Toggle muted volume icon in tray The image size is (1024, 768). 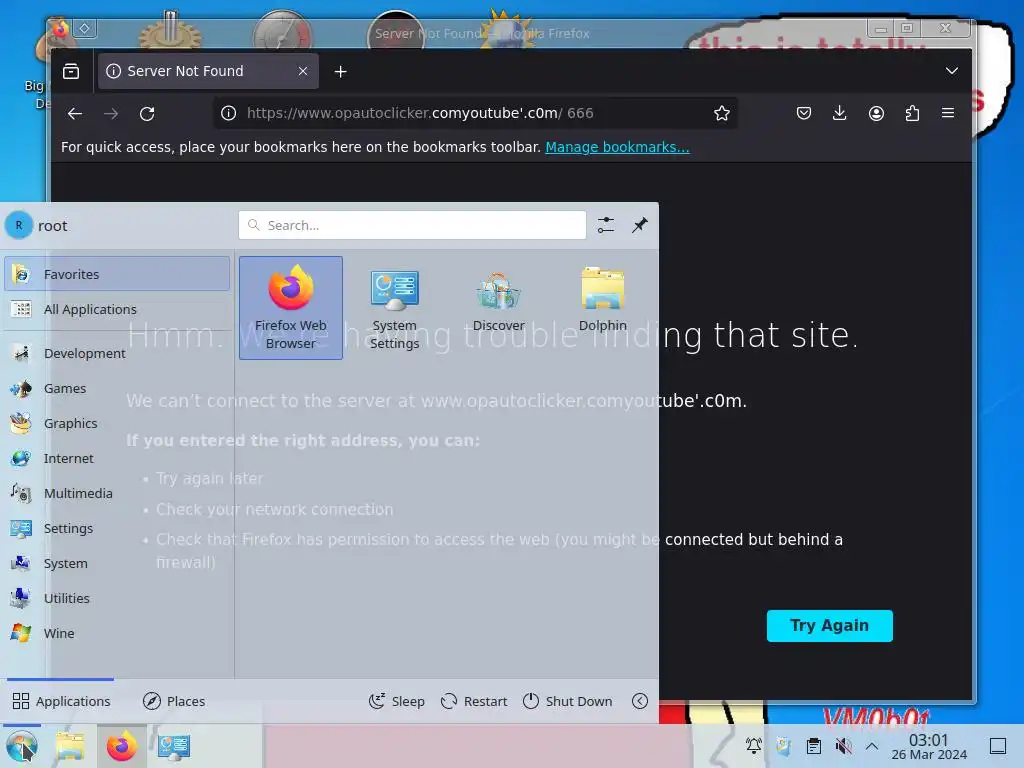(x=844, y=745)
